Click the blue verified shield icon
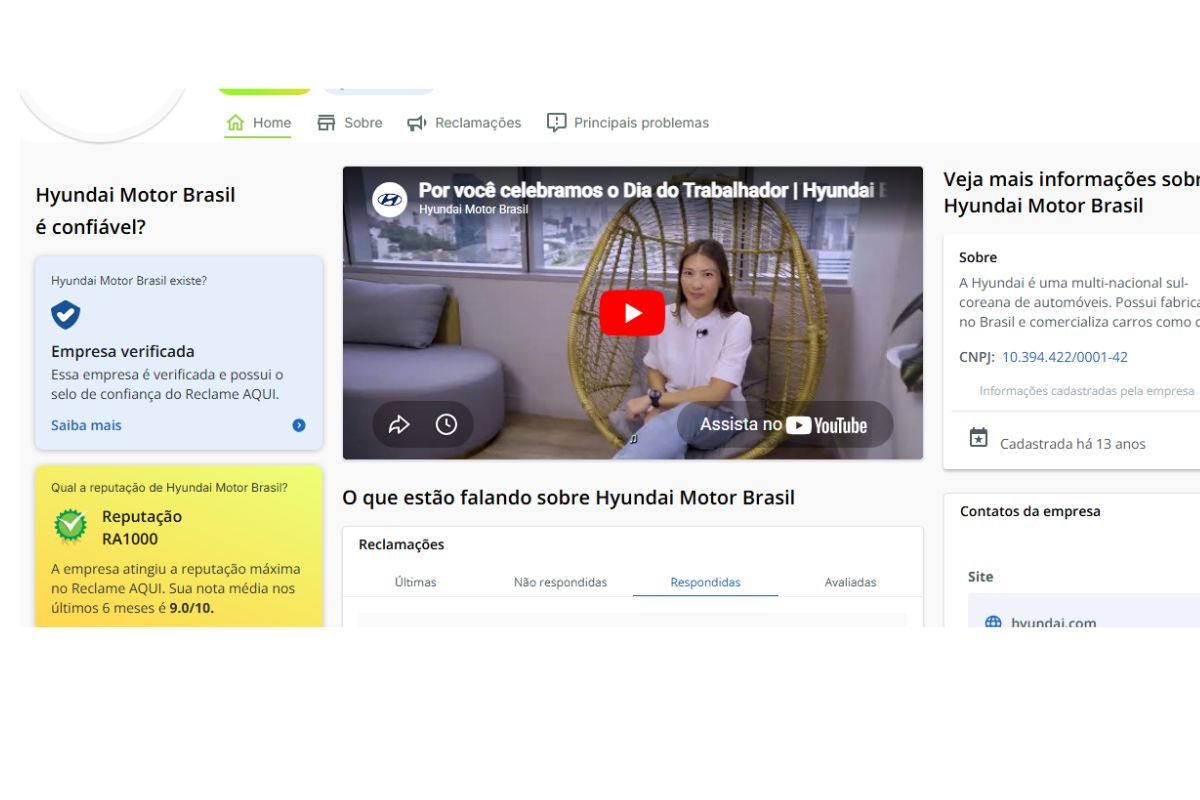 [x=64, y=315]
